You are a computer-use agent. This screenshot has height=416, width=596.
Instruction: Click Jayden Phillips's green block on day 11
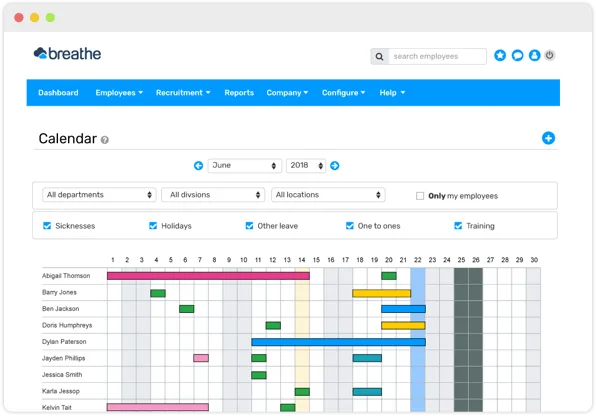pos(259,358)
